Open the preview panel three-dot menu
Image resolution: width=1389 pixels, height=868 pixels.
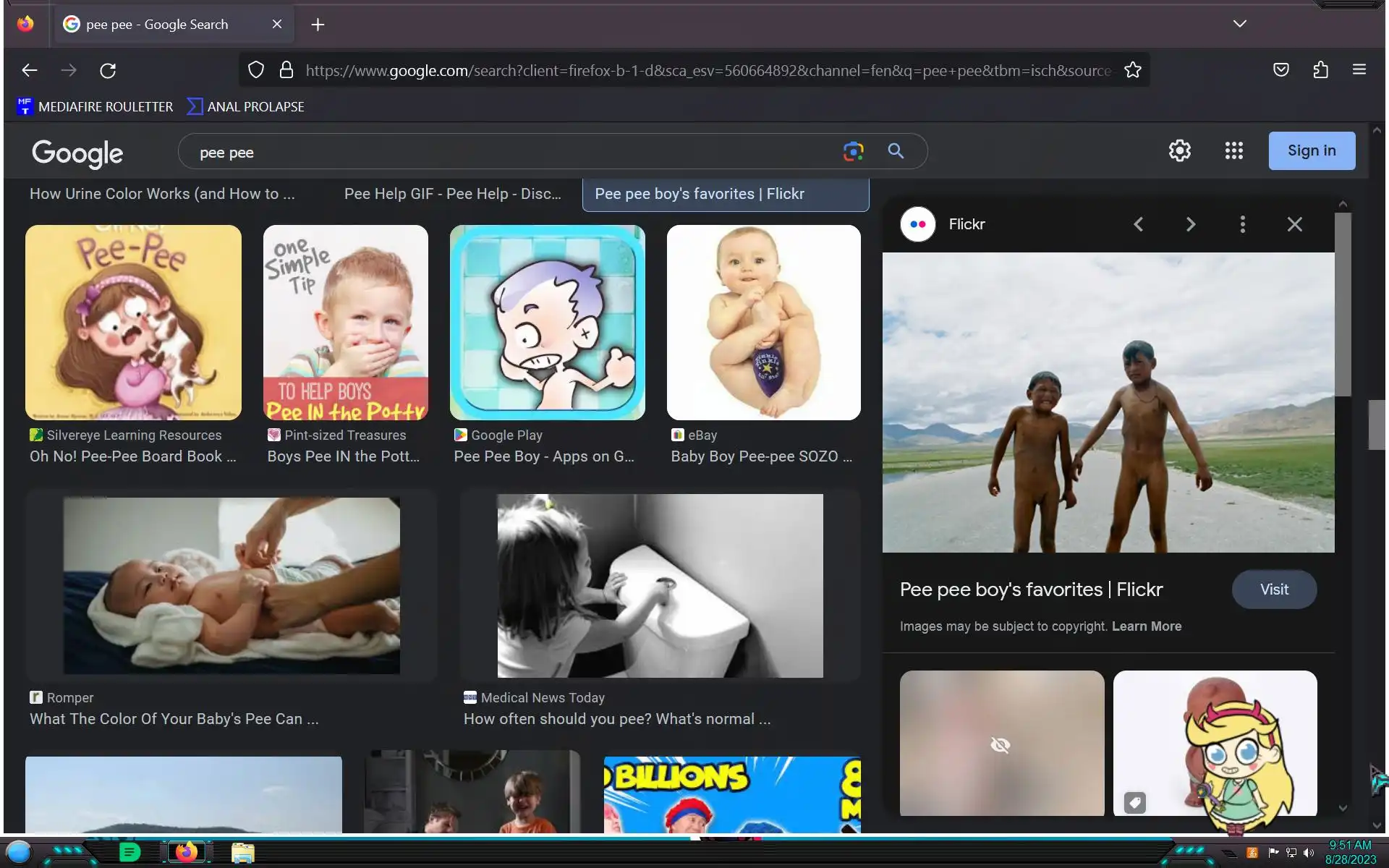(1242, 224)
